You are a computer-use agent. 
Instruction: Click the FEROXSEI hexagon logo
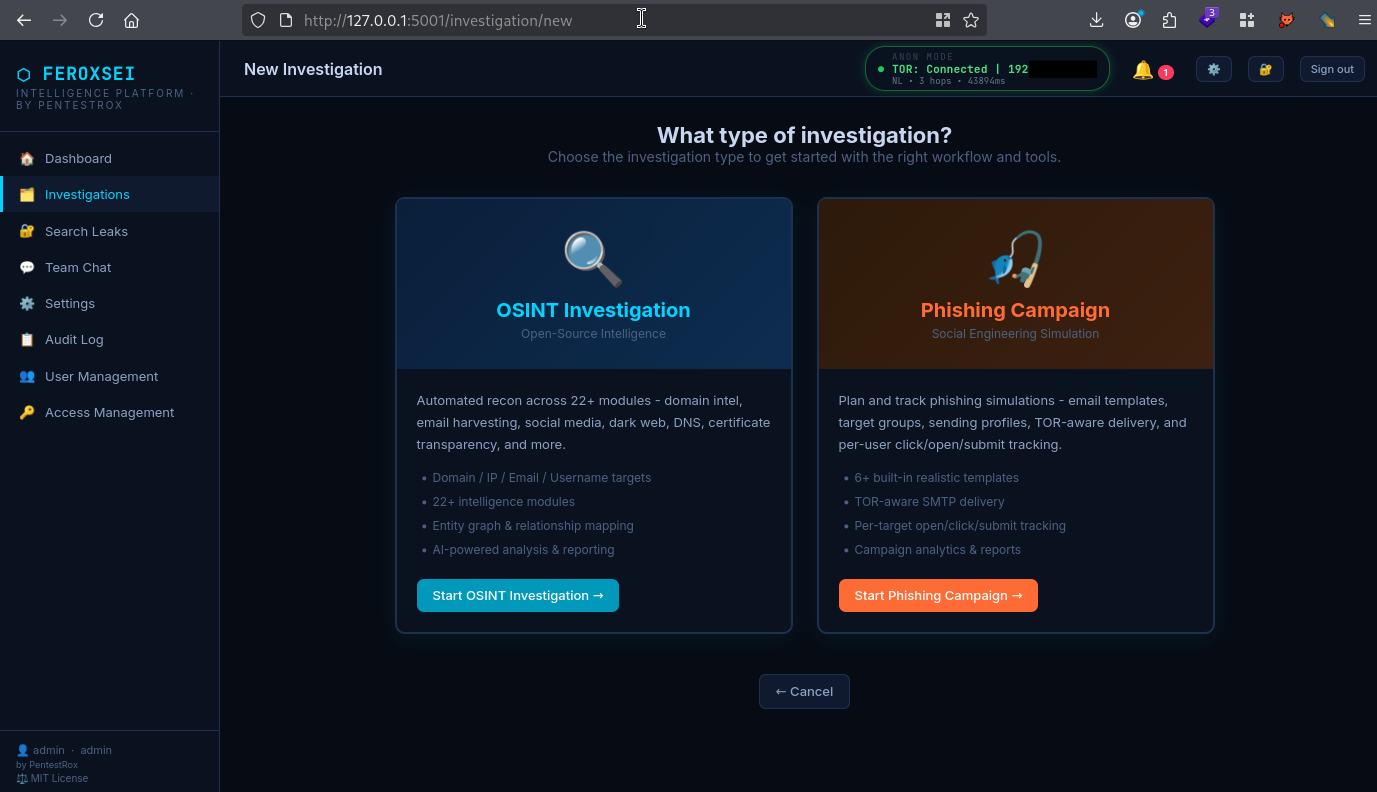coord(24,74)
